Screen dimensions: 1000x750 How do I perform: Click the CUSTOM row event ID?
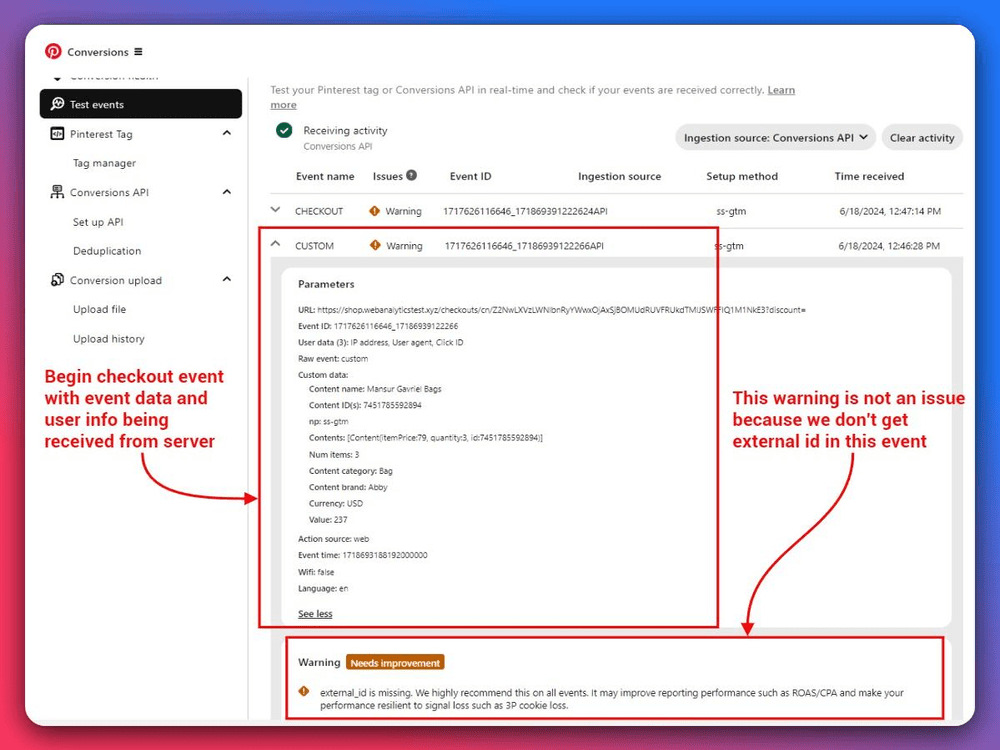point(524,246)
